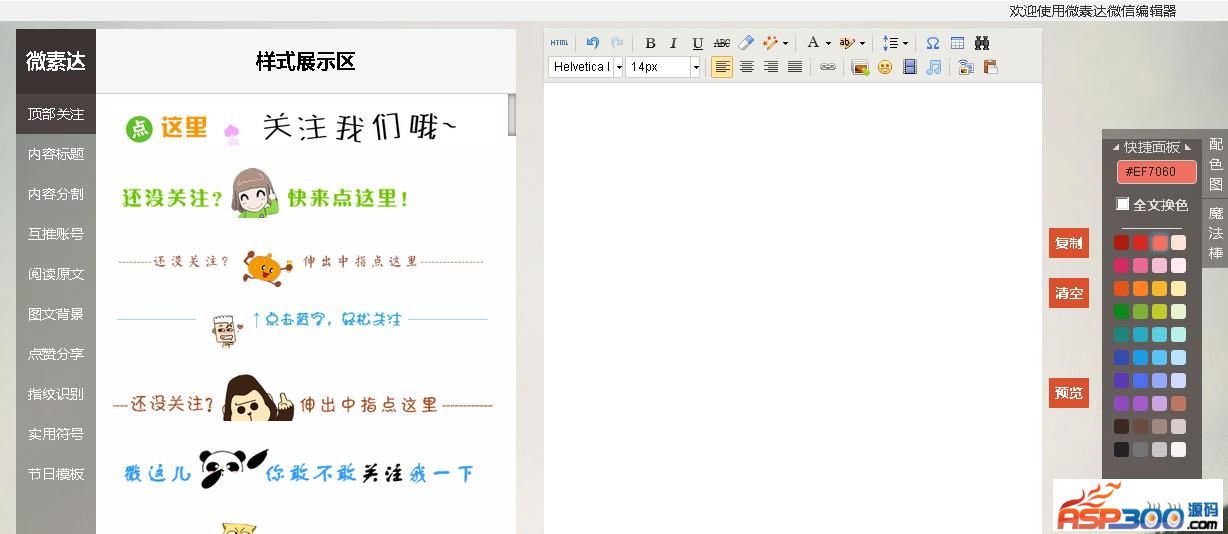Redo the last undone edit
Screen dimensions: 1228x534
[x=617, y=43]
